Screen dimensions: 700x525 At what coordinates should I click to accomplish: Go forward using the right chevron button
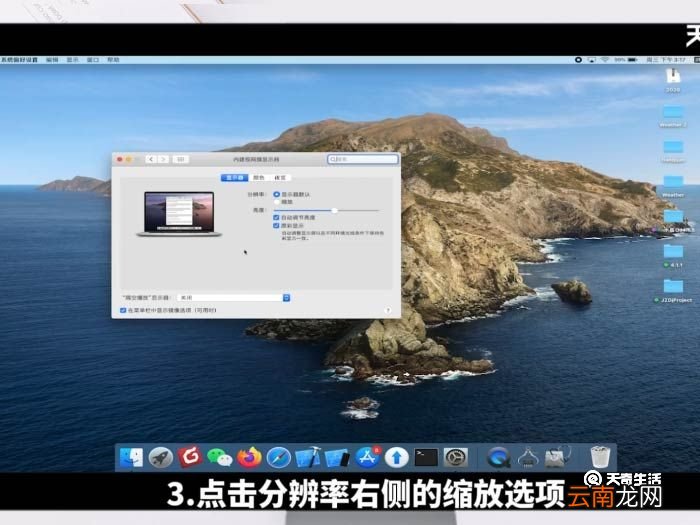[163, 159]
